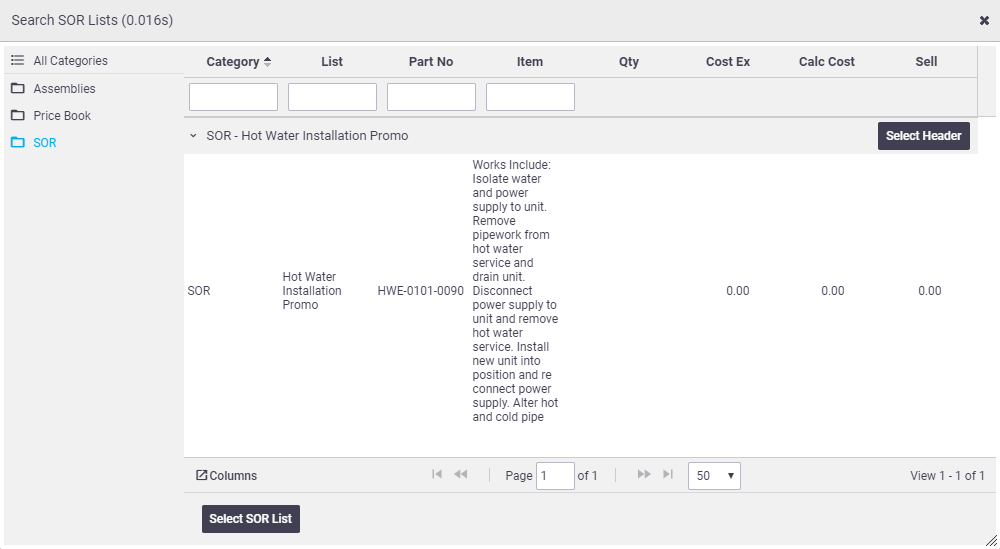
Task: Click the Select Header button
Action: [923, 136]
